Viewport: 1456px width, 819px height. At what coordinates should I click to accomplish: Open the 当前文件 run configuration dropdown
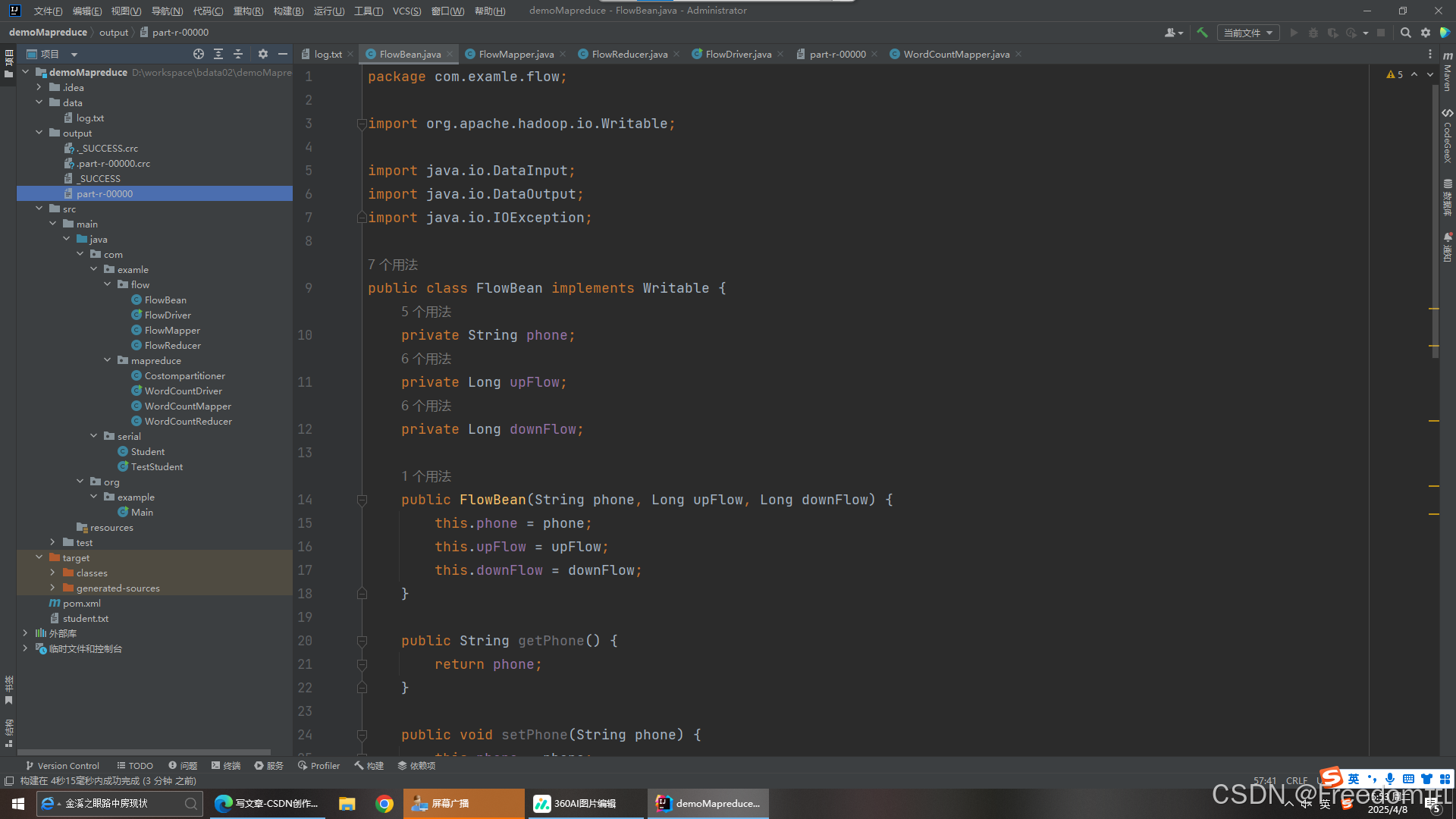[x=1247, y=33]
